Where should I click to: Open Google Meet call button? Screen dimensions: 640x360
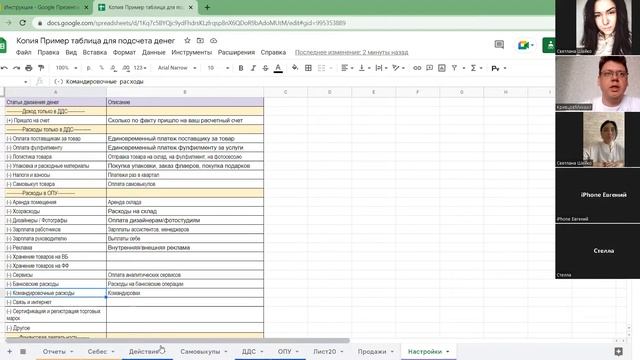click(x=525, y=45)
